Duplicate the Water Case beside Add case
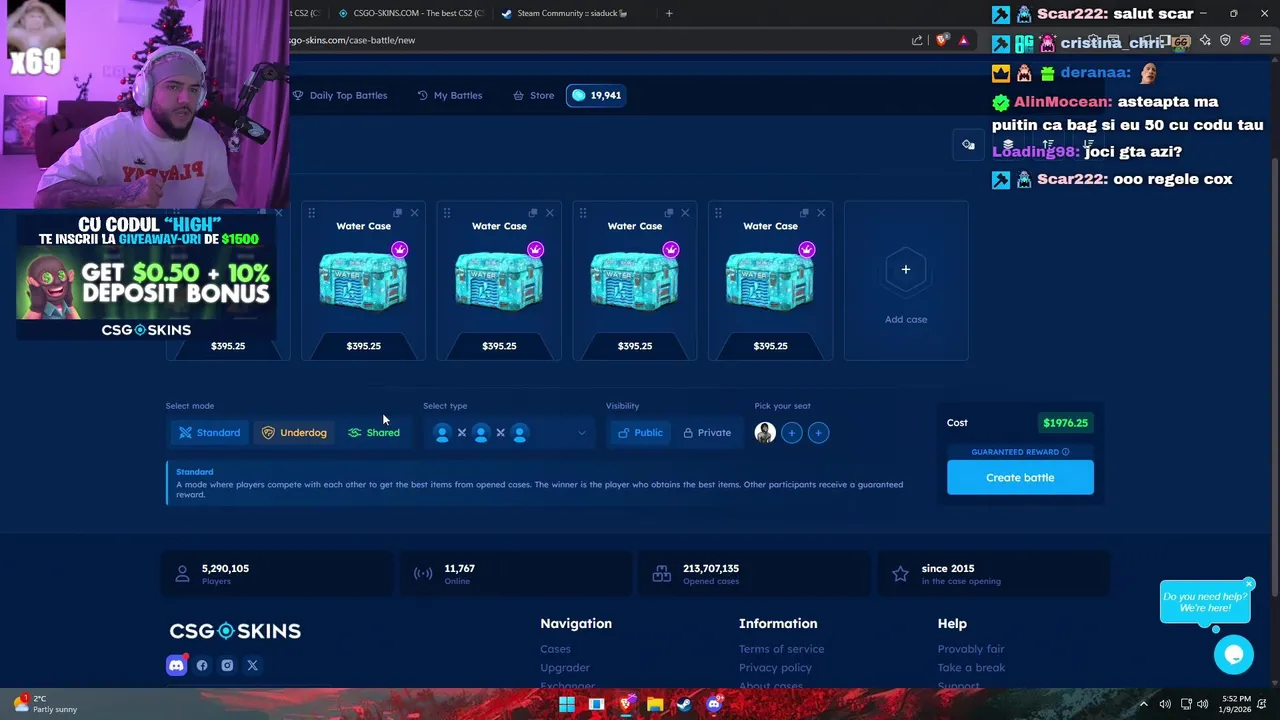This screenshot has height=720, width=1280. coord(804,213)
